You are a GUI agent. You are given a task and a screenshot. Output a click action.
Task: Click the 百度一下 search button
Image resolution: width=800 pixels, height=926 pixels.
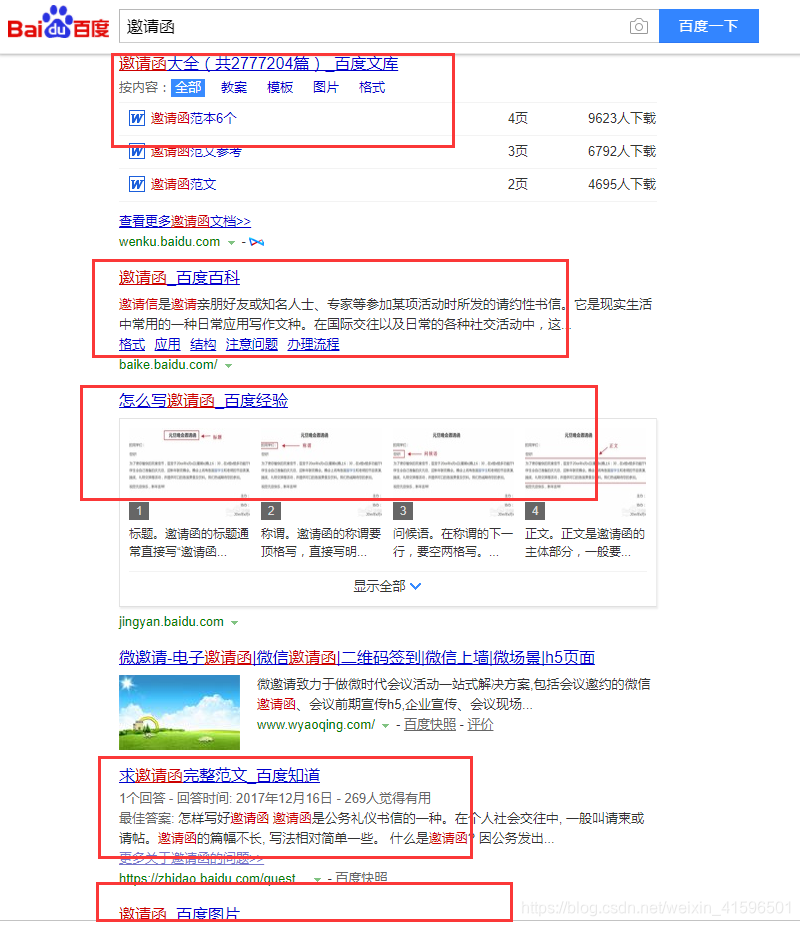(709, 26)
